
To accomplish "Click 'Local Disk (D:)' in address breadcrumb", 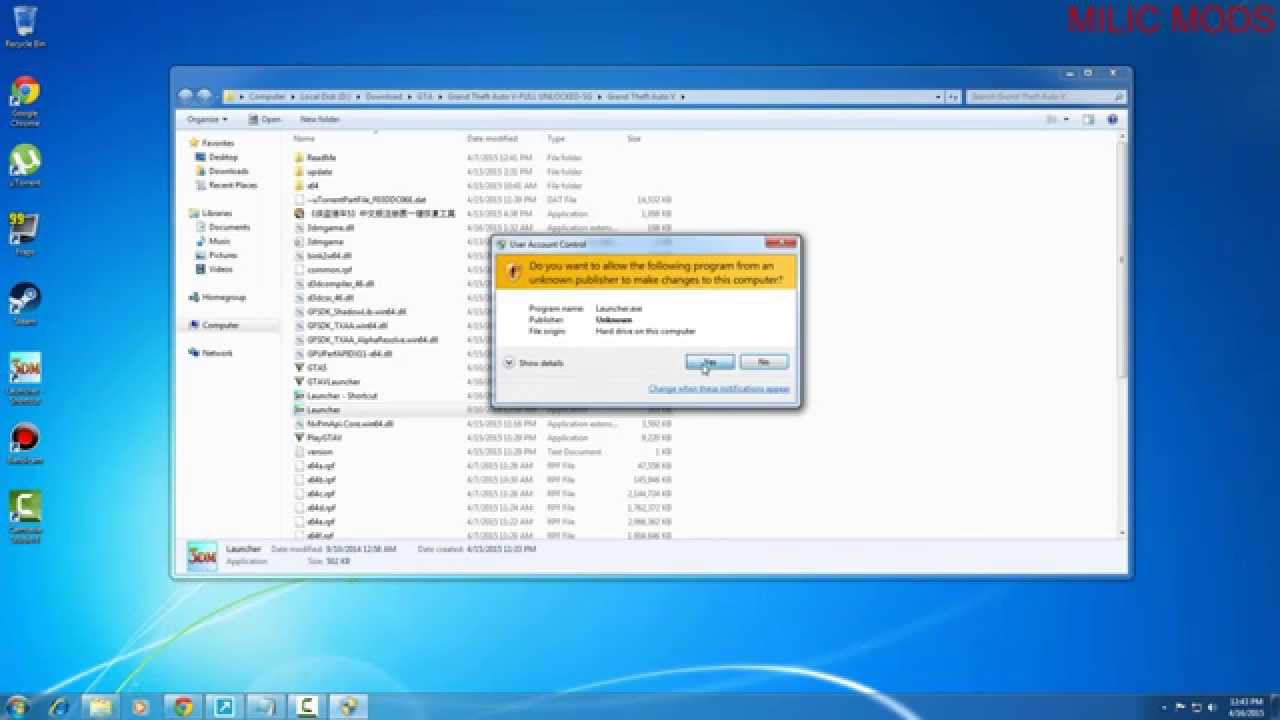I will click(324, 97).
